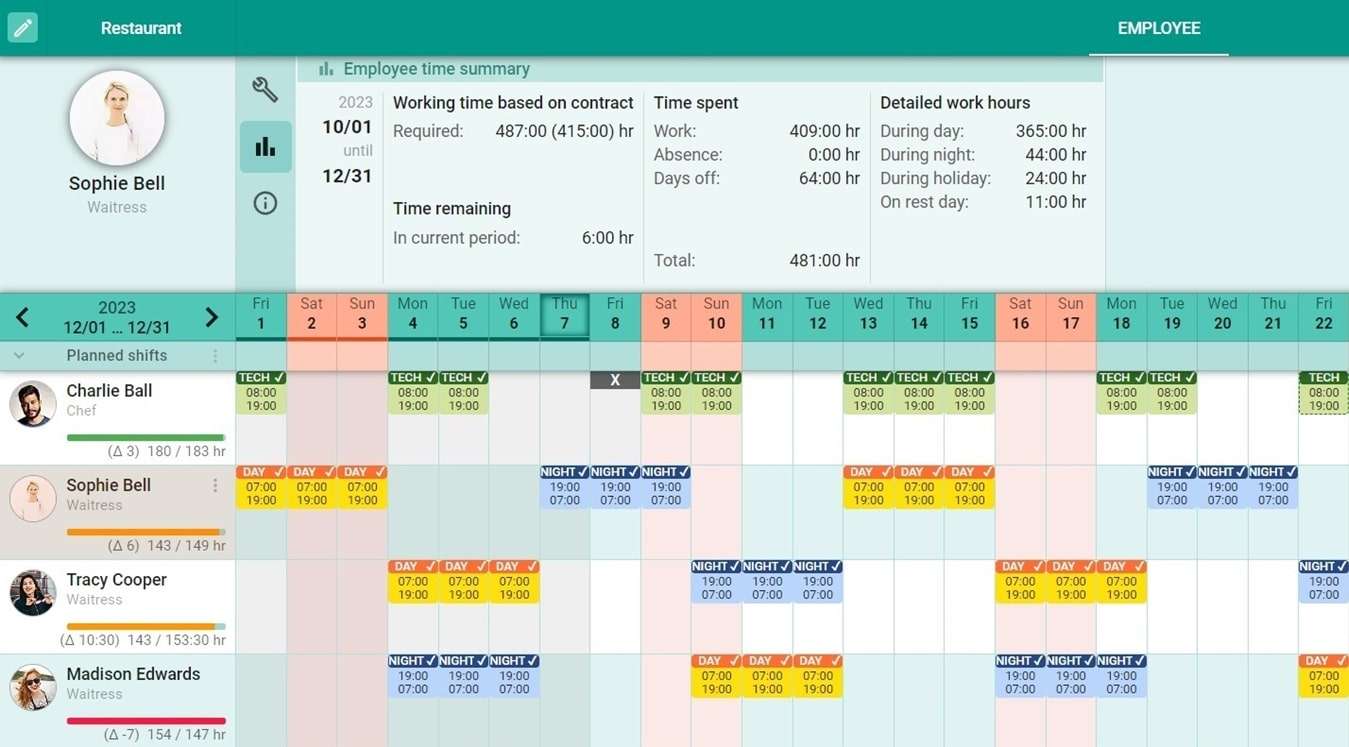Select the Charlie Ball employee name
This screenshot has height=747, width=1349.
pos(109,391)
